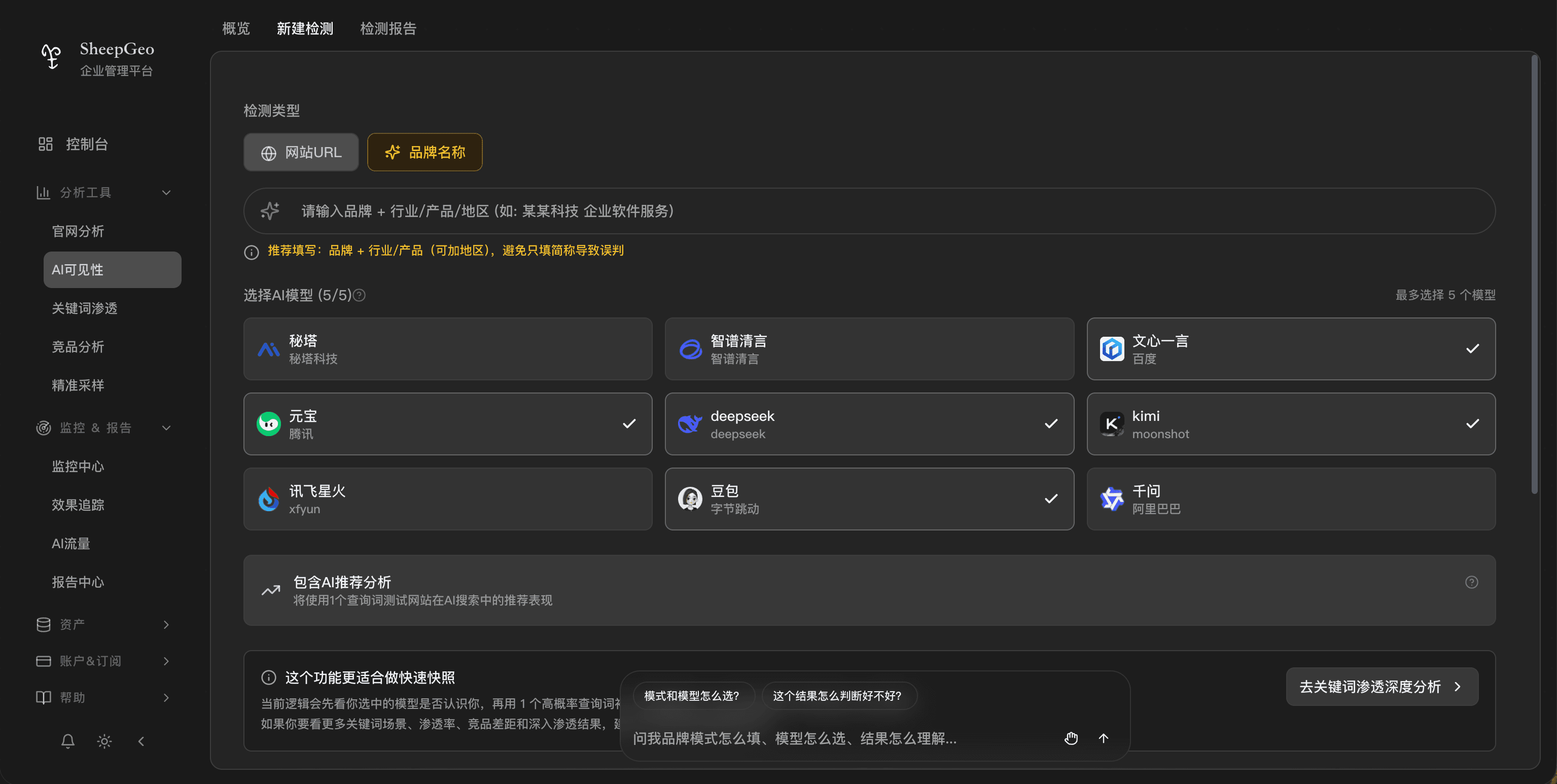The height and width of the screenshot is (784, 1557).
Task: Open AI可见性 in the sidebar
Action: coord(113,270)
